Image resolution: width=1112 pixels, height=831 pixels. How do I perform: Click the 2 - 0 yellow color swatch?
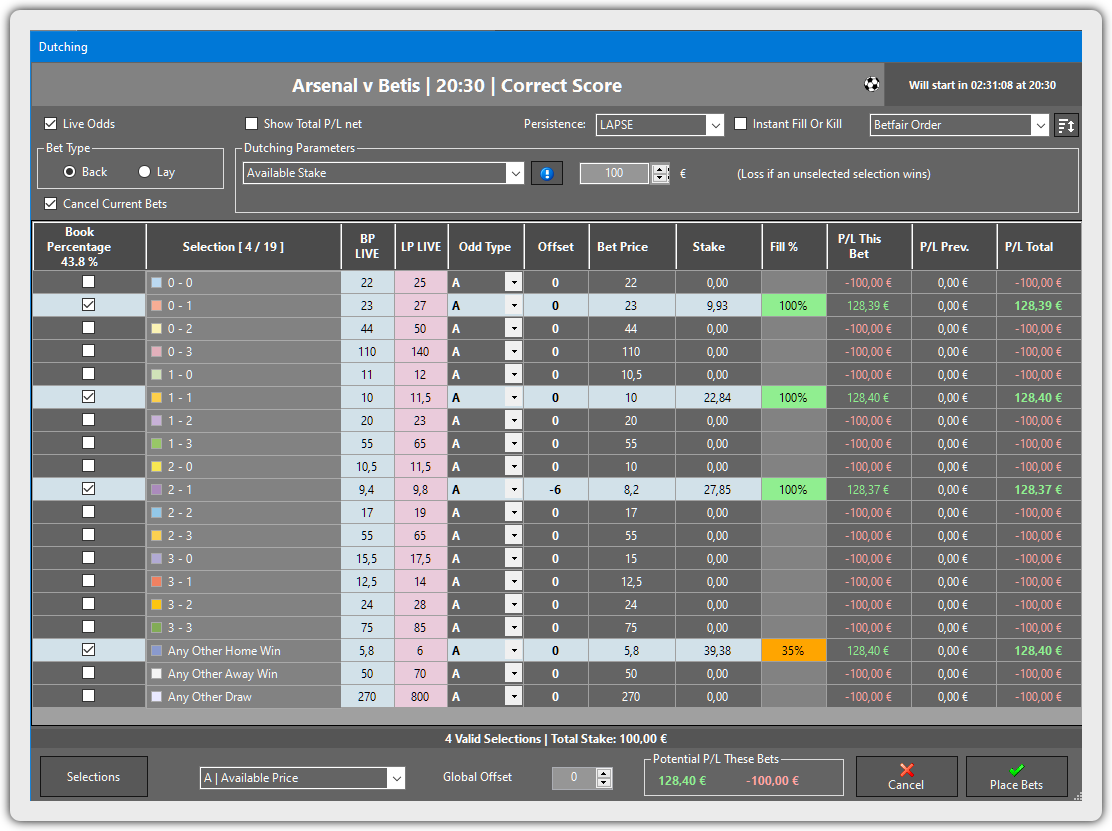[x=157, y=467]
